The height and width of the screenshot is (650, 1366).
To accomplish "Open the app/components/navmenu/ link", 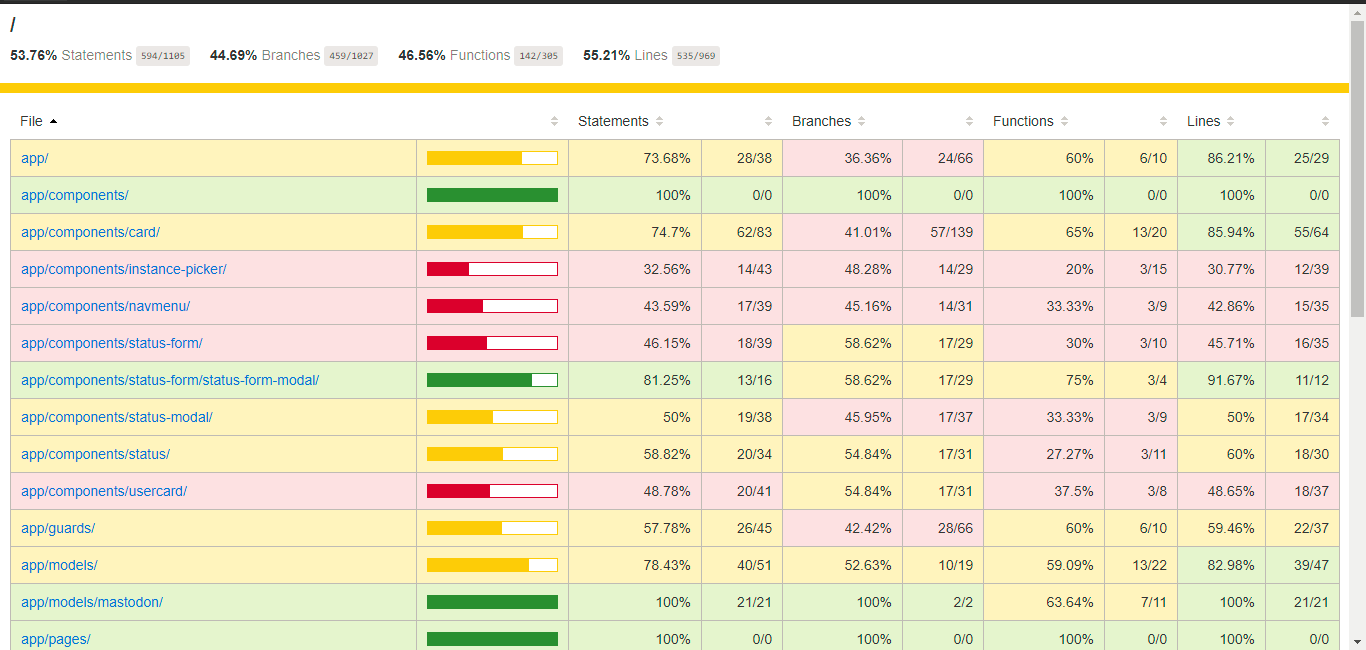I will [x=105, y=306].
